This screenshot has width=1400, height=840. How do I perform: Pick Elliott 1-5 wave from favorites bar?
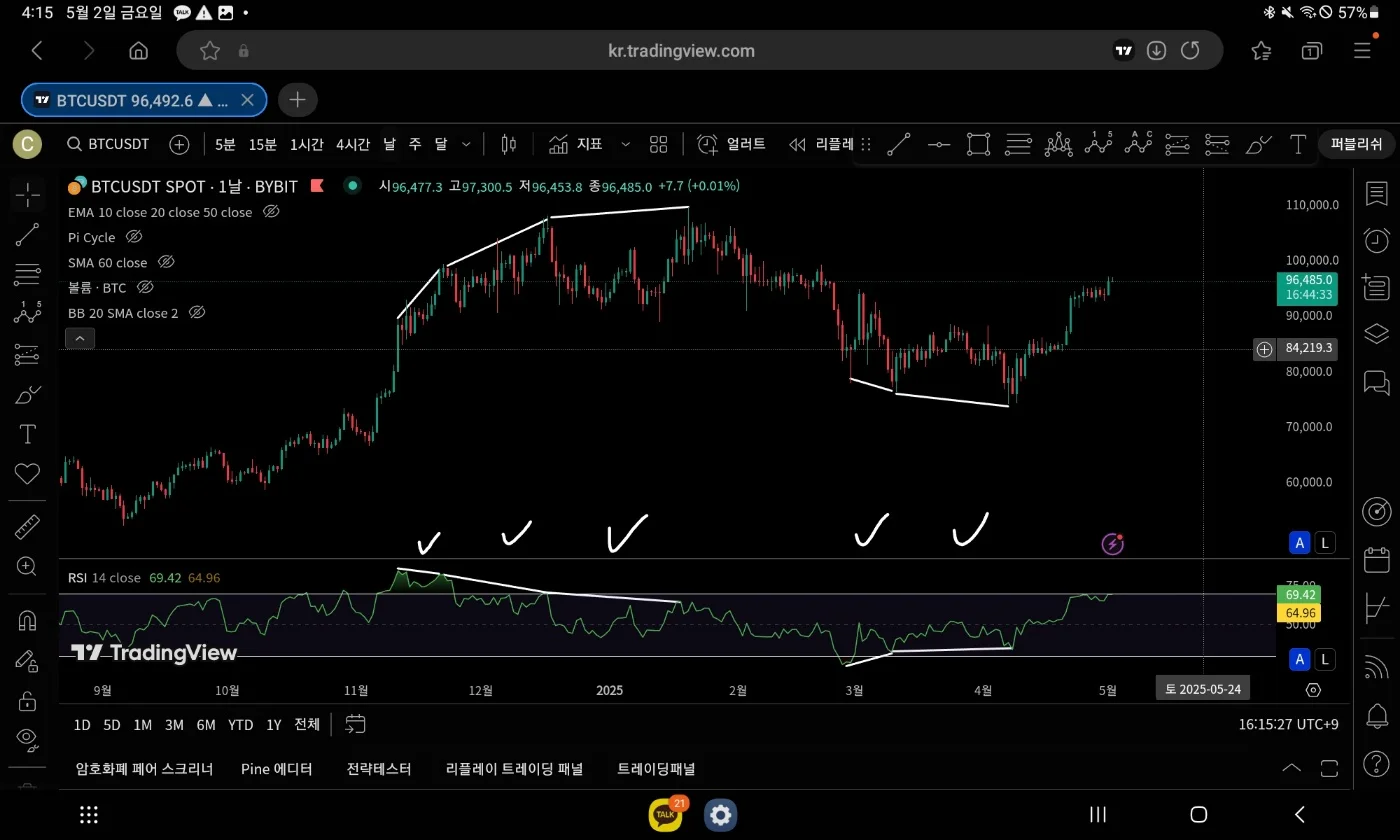tap(1098, 144)
